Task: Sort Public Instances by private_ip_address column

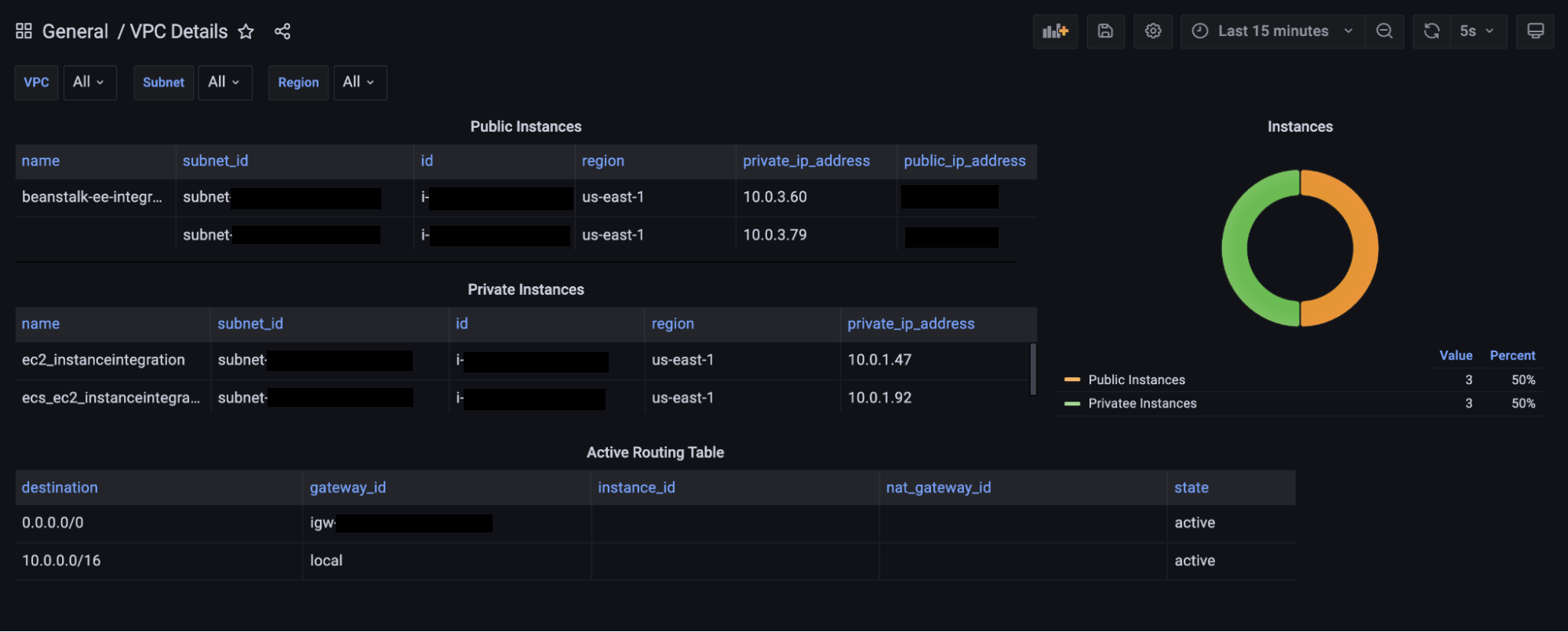Action: (806, 161)
